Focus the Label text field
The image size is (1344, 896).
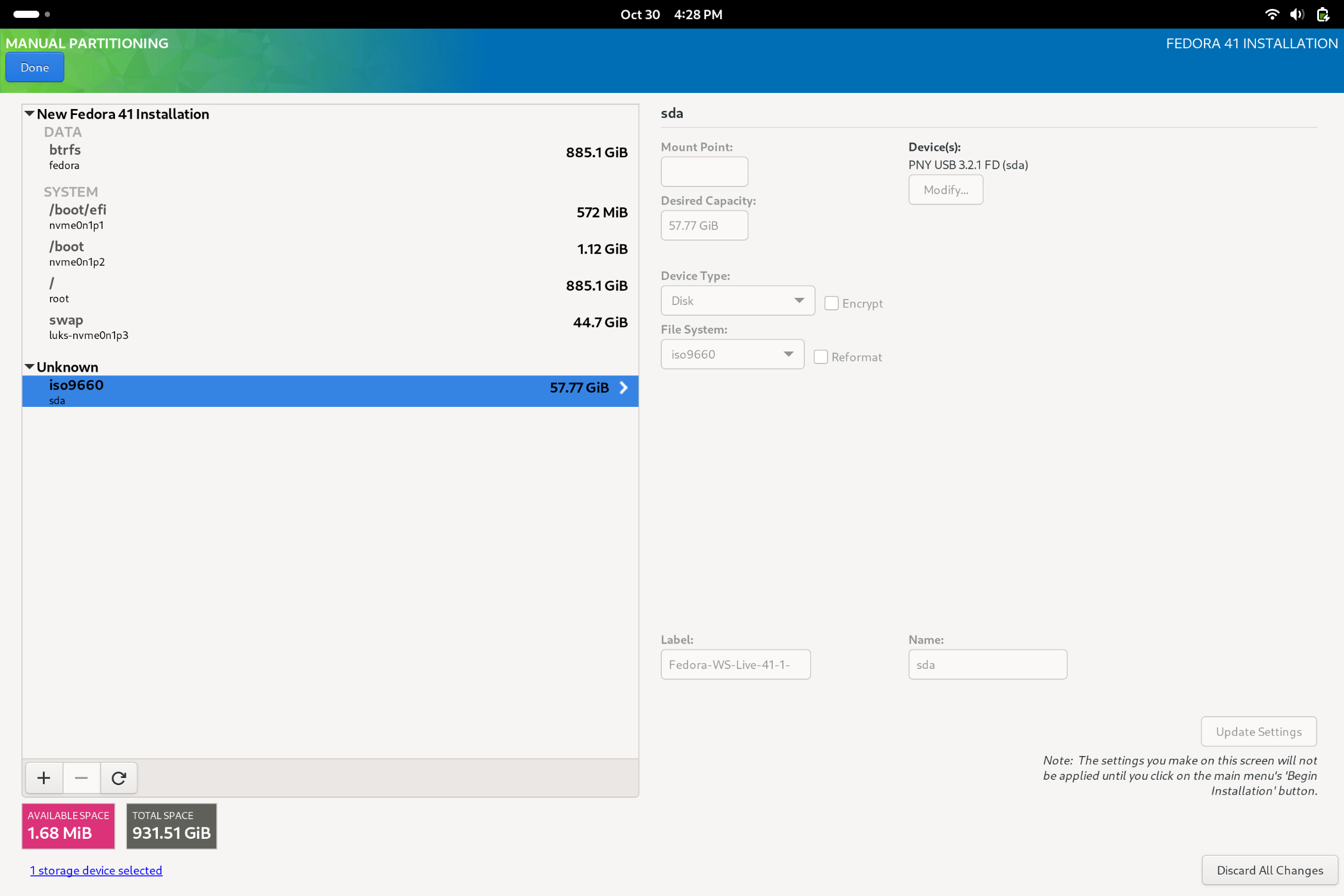click(x=736, y=664)
